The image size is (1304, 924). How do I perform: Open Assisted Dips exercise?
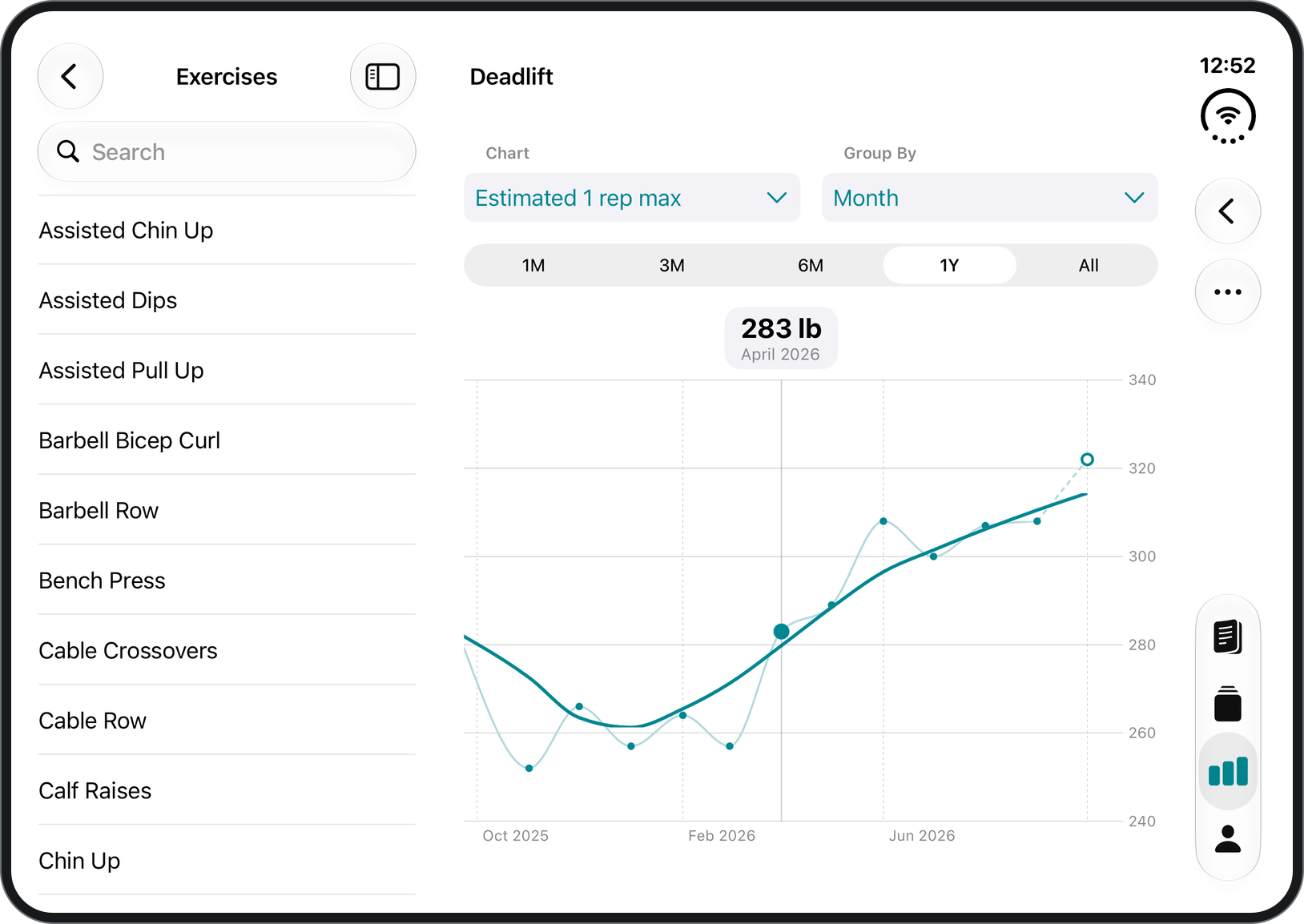tap(227, 300)
